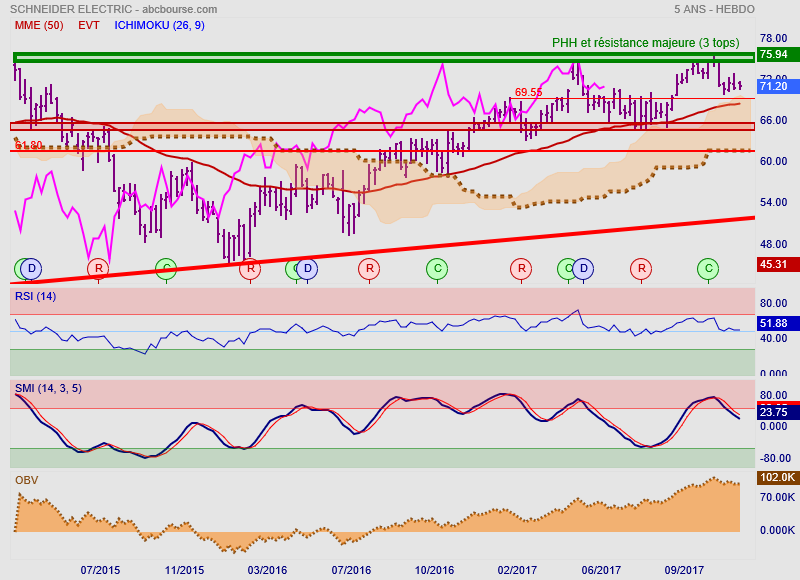Image resolution: width=800 pixels, height=580 pixels.
Task: Click the R event marker above 07/2015
Action: (x=98, y=268)
